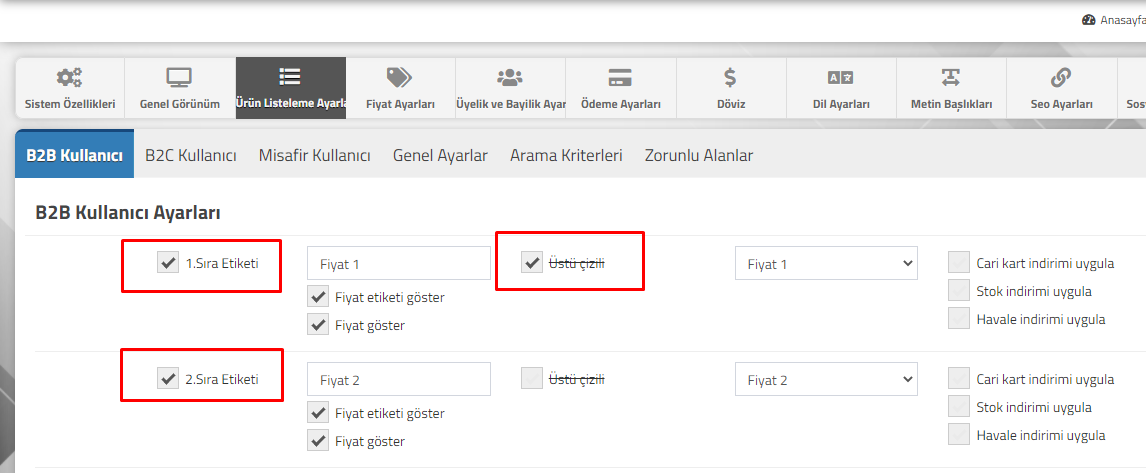Switch to Arama Kriterleri tab
The image size is (1146, 473).
566,156
